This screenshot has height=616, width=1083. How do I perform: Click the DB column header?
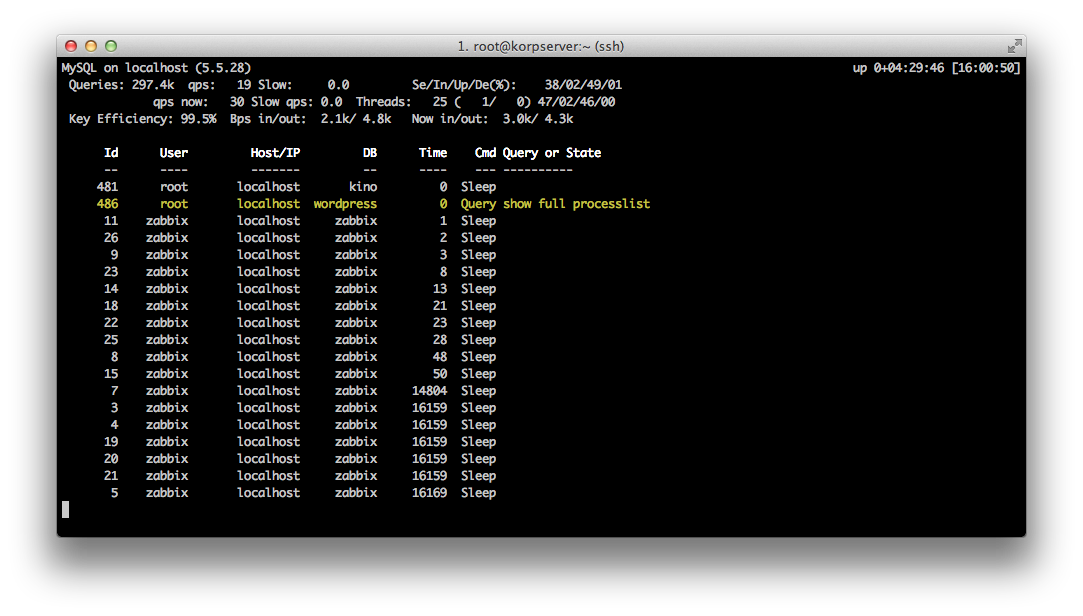tap(369, 152)
